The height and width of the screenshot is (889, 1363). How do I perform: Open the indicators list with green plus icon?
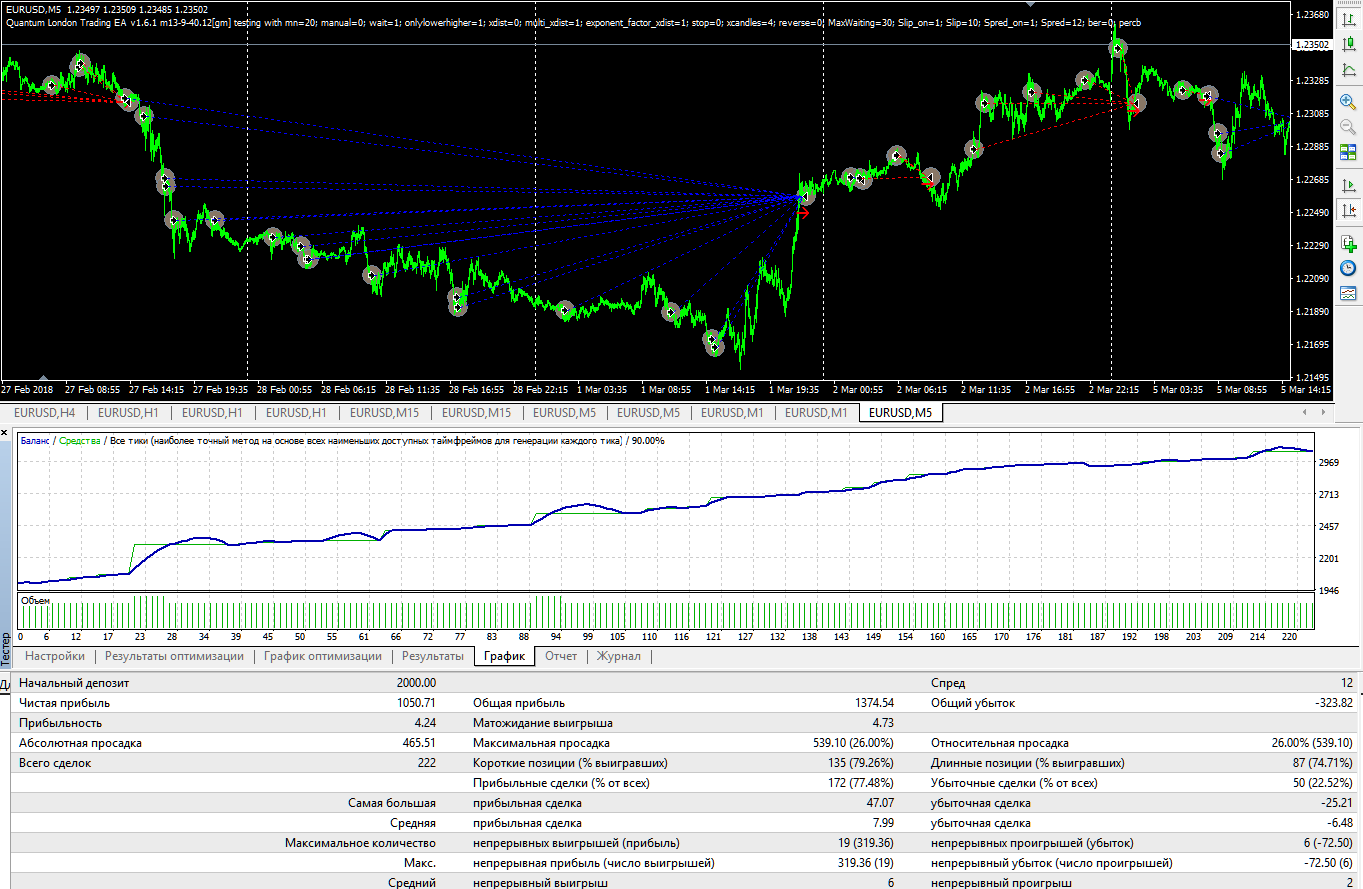[x=1348, y=243]
